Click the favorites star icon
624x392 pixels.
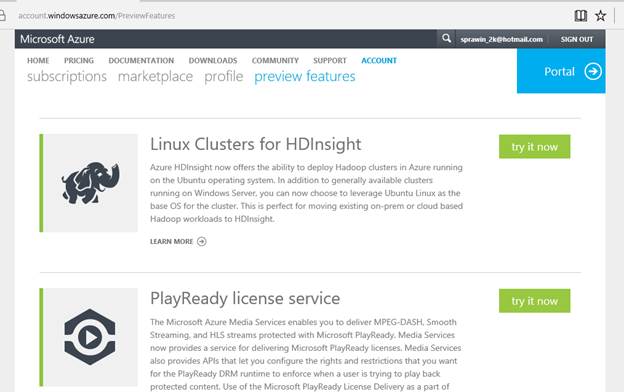[601, 16]
